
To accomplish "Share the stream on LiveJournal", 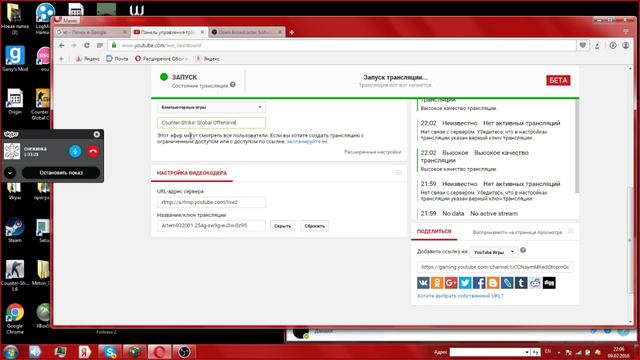I will pos(507,282).
